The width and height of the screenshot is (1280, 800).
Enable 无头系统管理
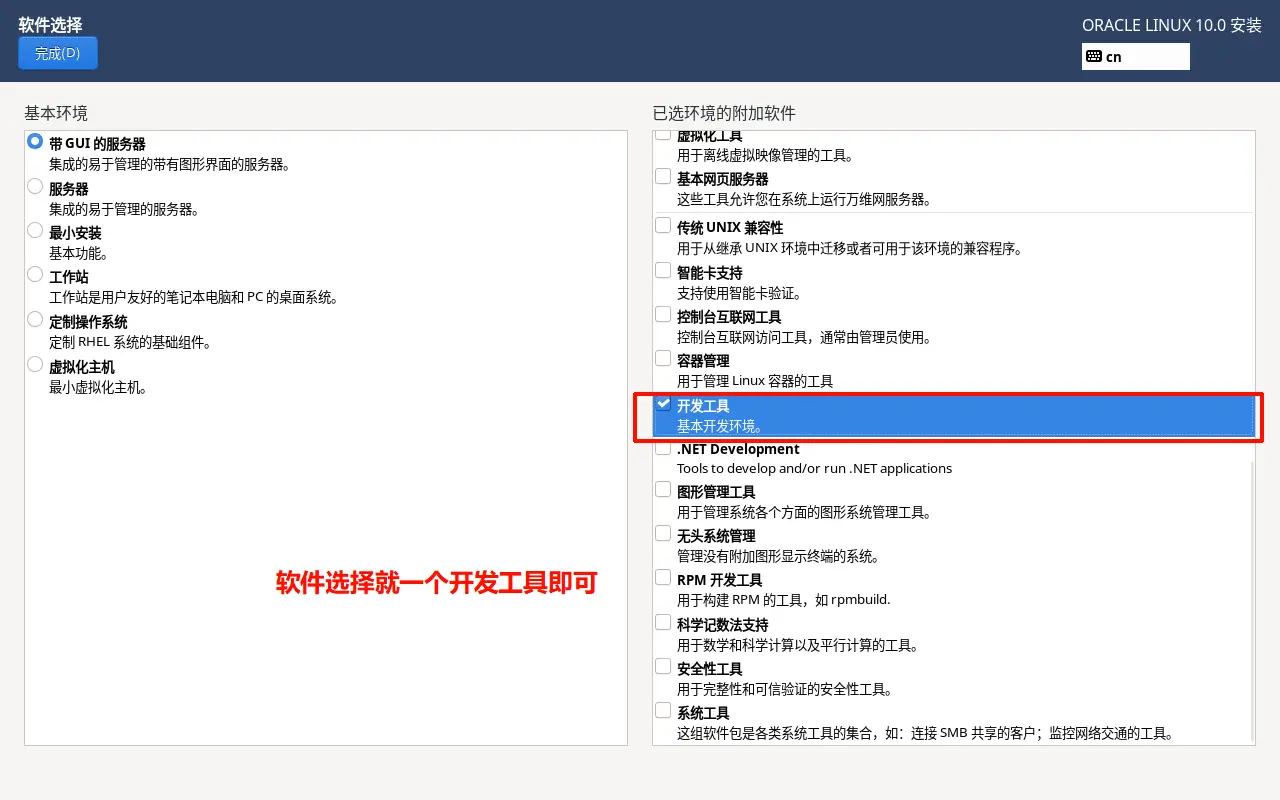(x=663, y=533)
